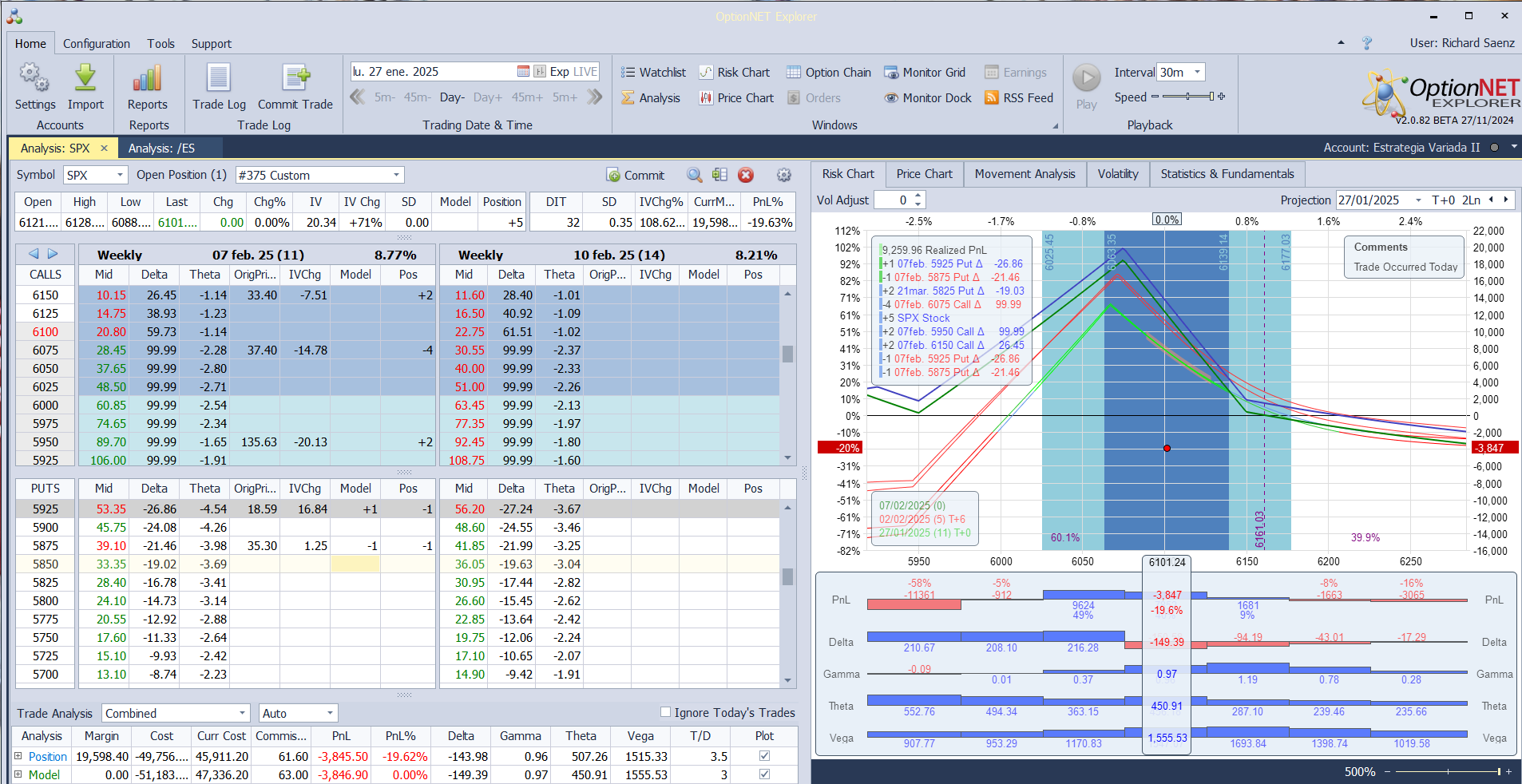Click the Exp toggle icon beside the date
The height and width of the screenshot is (784, 1522).
(540, 72)
